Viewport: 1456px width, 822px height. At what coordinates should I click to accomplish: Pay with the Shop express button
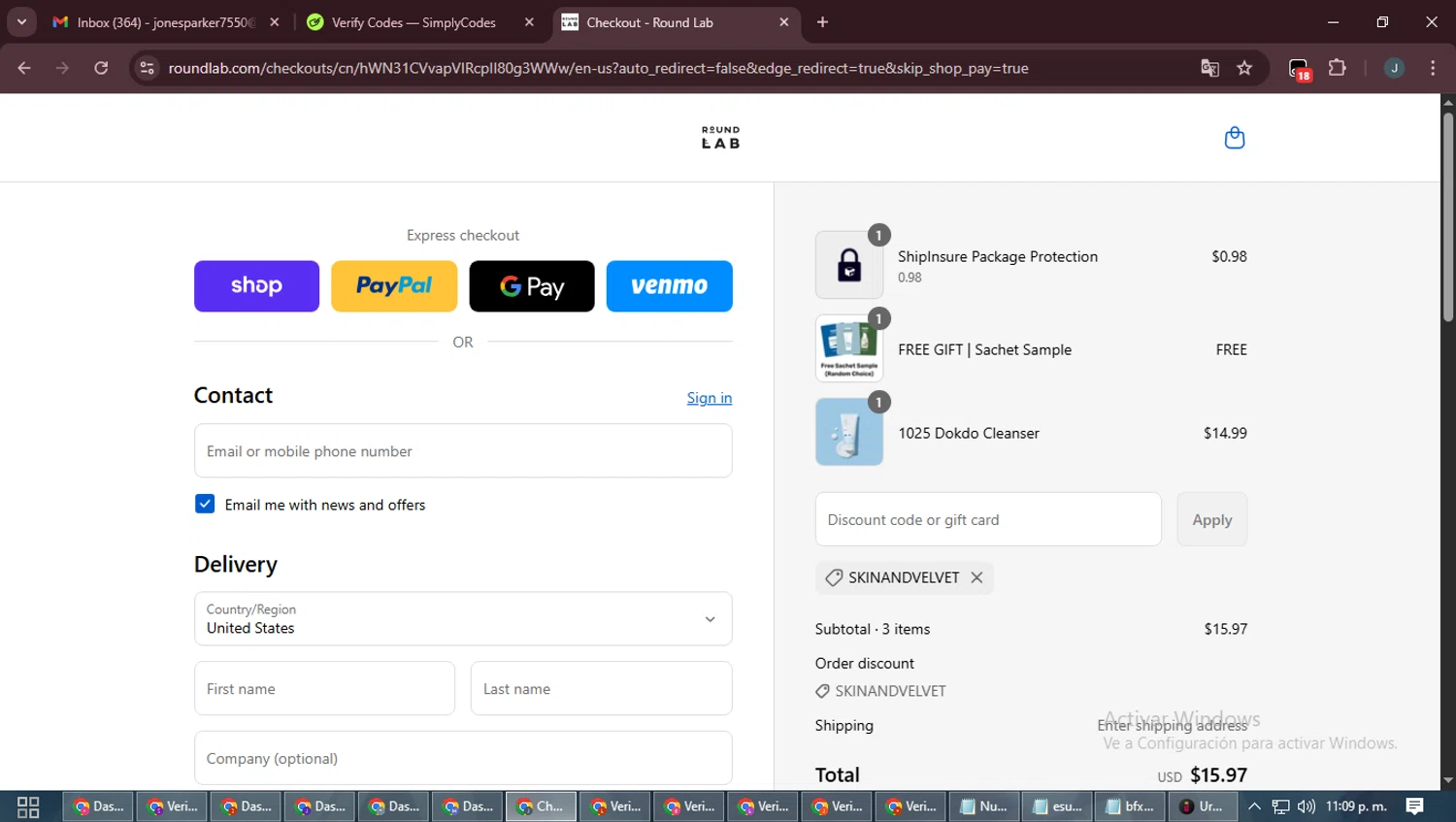tap(256, 286)
